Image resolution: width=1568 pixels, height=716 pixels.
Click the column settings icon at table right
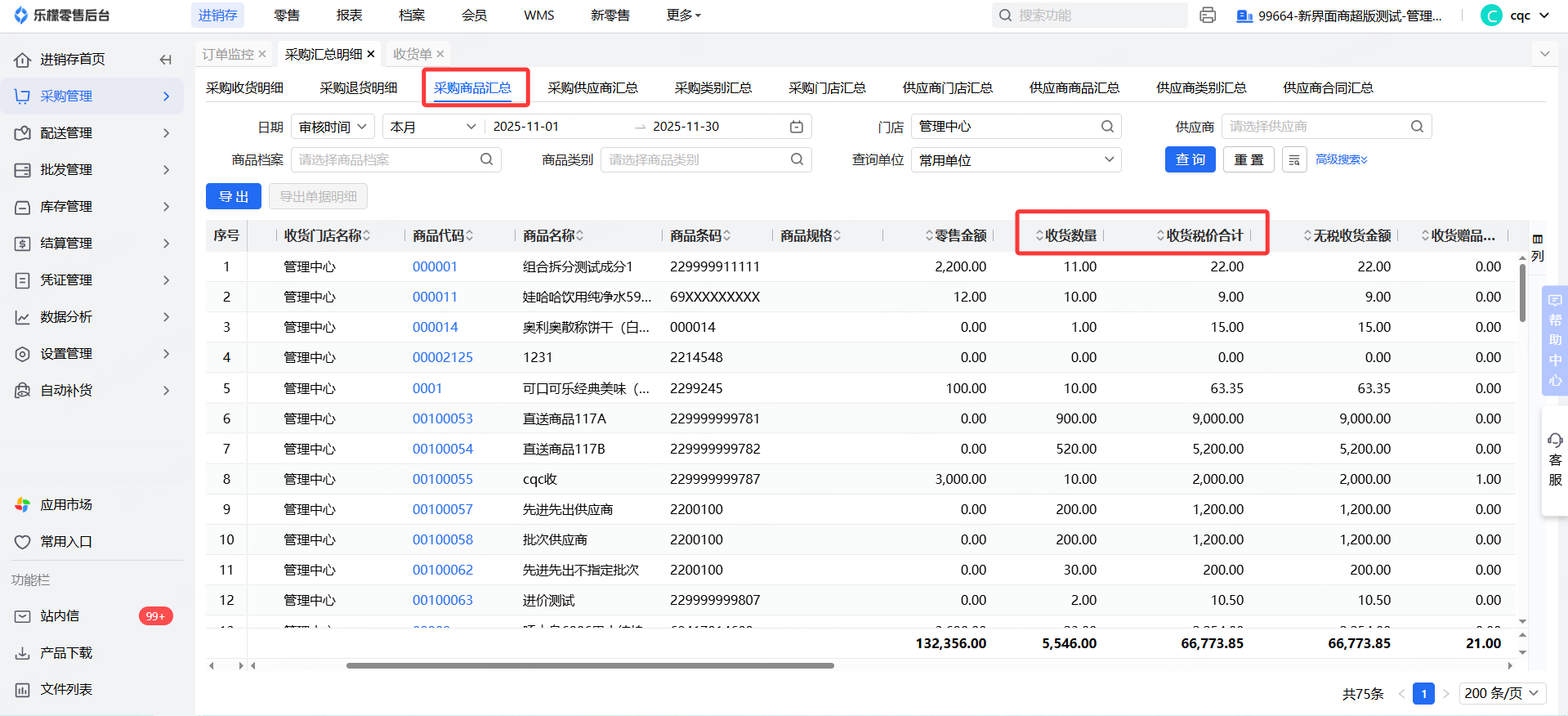(1538, 247)
